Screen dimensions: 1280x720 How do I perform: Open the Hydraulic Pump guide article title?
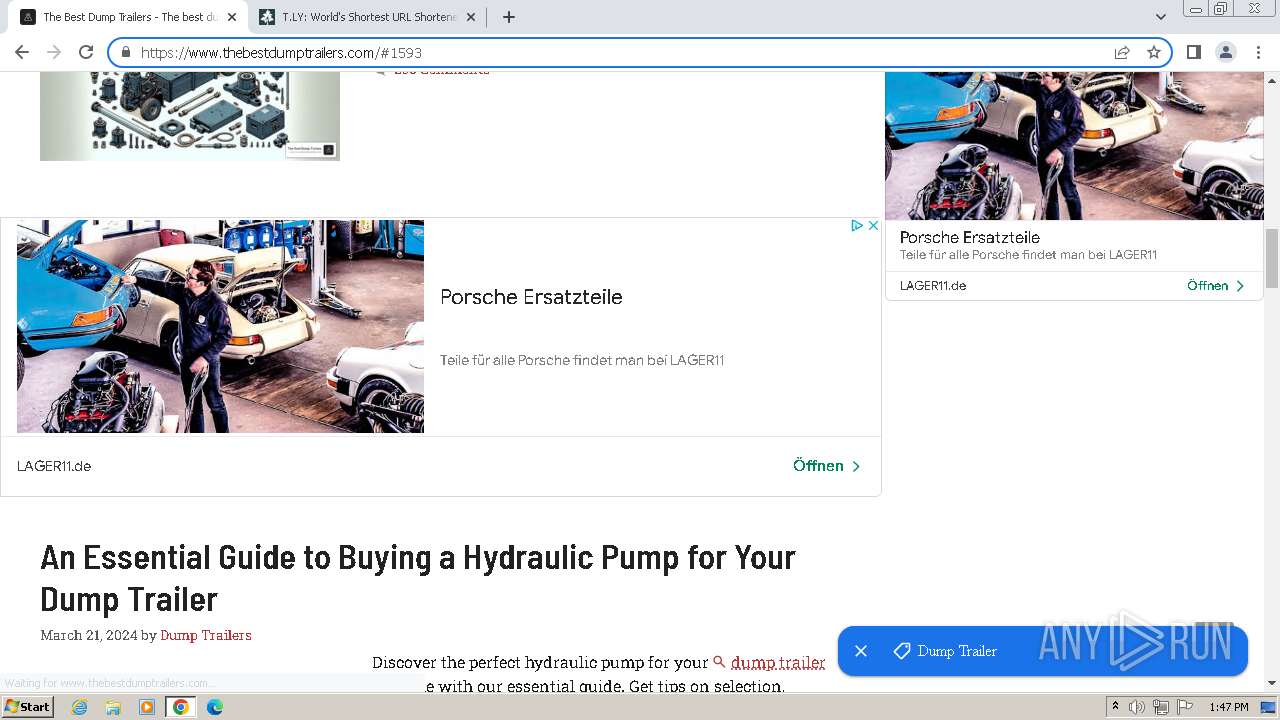click(x=418, y=578)
